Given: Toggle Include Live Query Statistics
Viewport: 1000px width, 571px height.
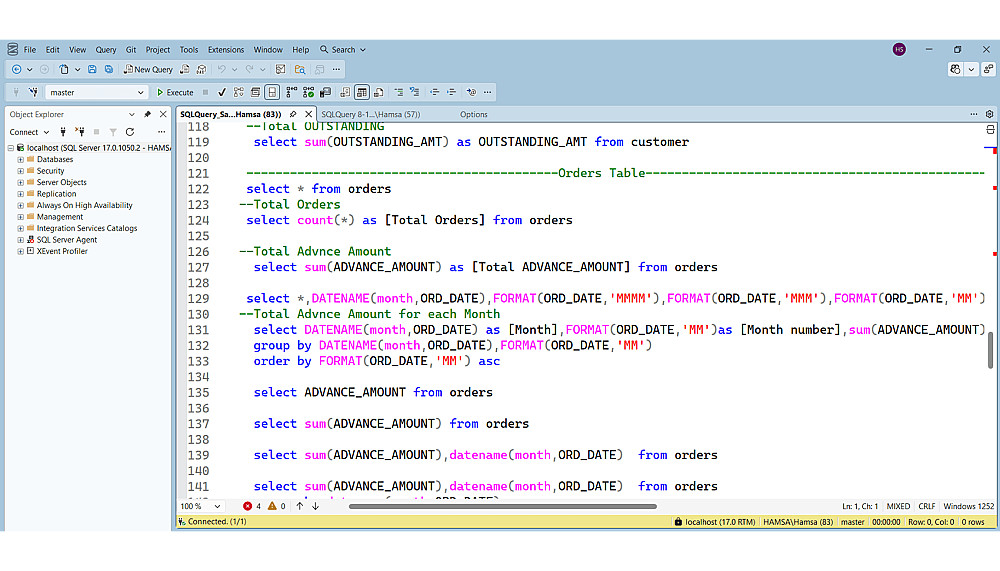Looking at the screenshot, I should click(309, 93).
